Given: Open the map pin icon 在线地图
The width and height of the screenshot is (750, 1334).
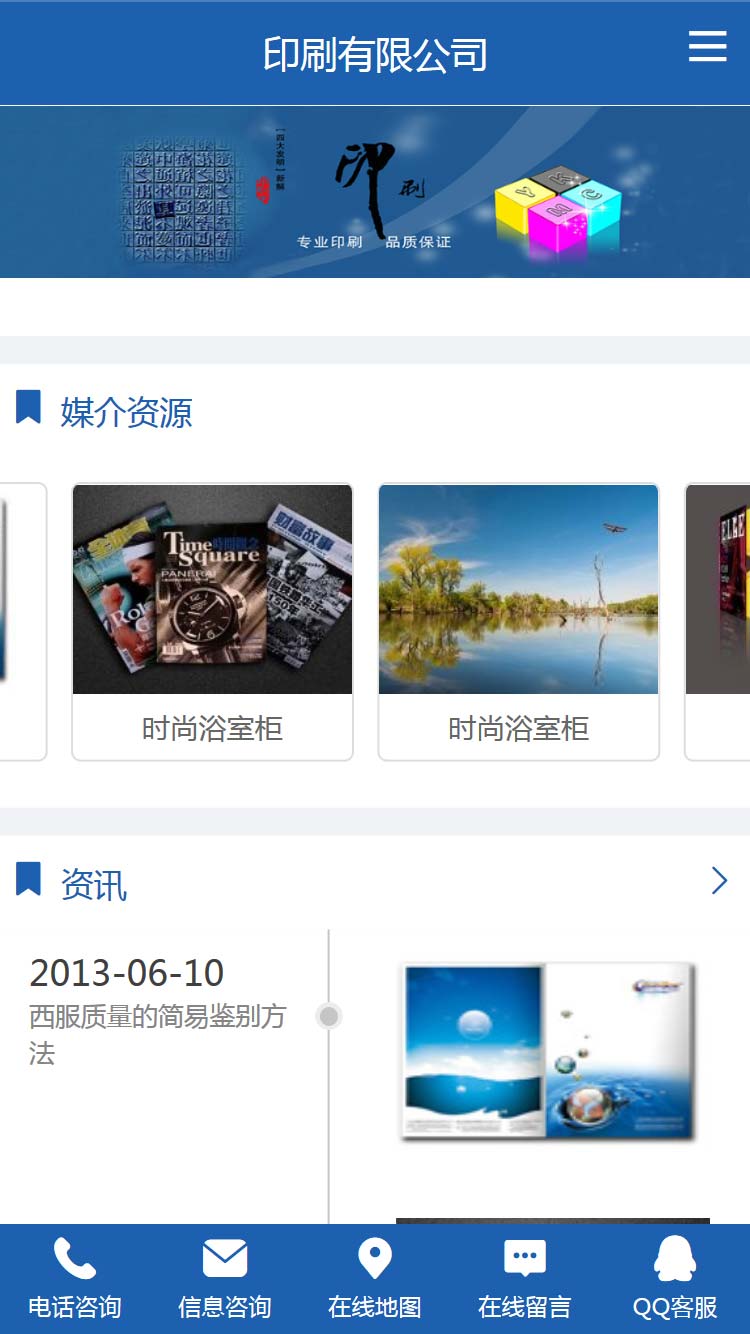Looking at the screenshot, I should point(375,1258).
